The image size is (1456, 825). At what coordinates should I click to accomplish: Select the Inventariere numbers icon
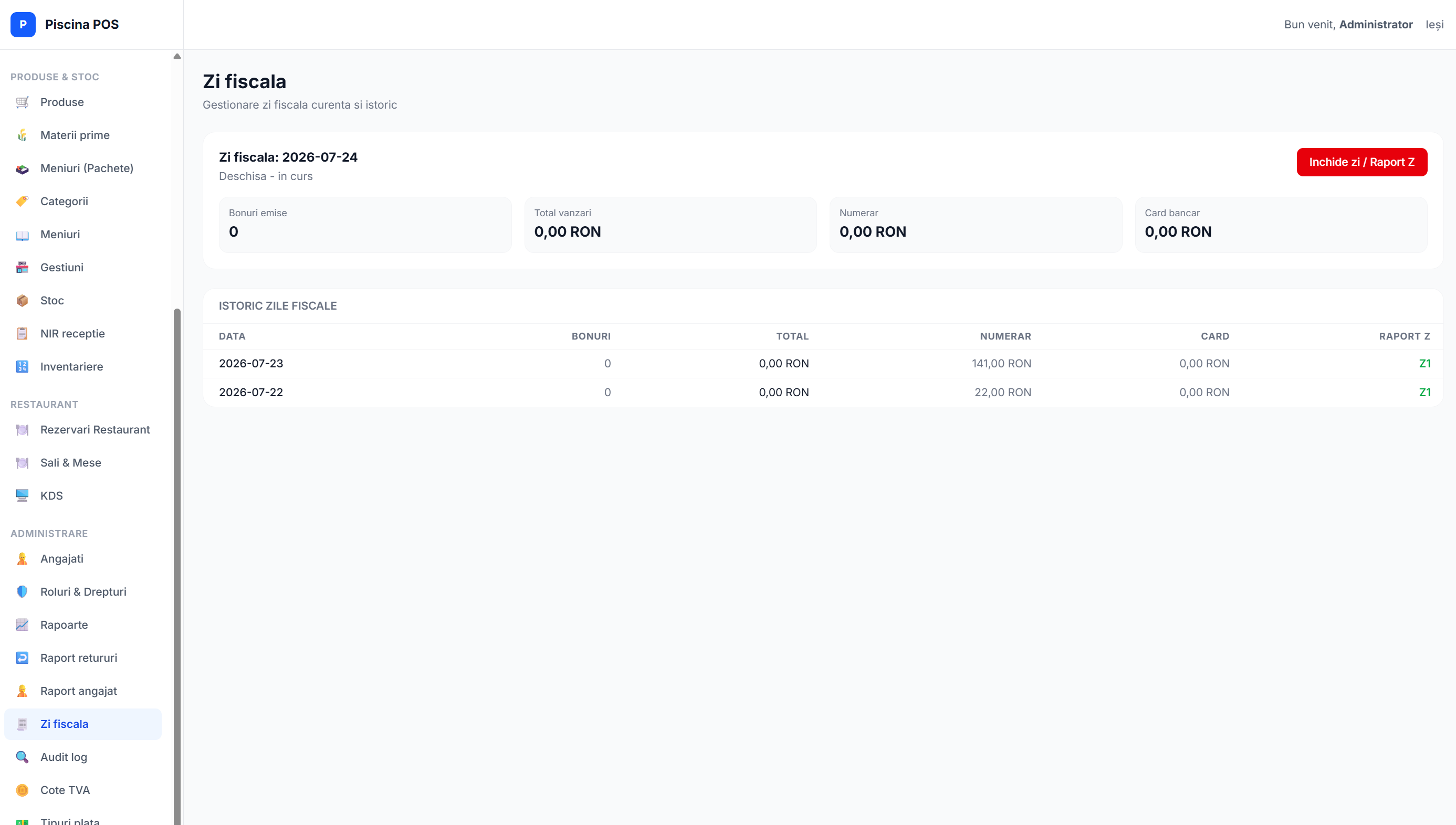click(22, 367)
